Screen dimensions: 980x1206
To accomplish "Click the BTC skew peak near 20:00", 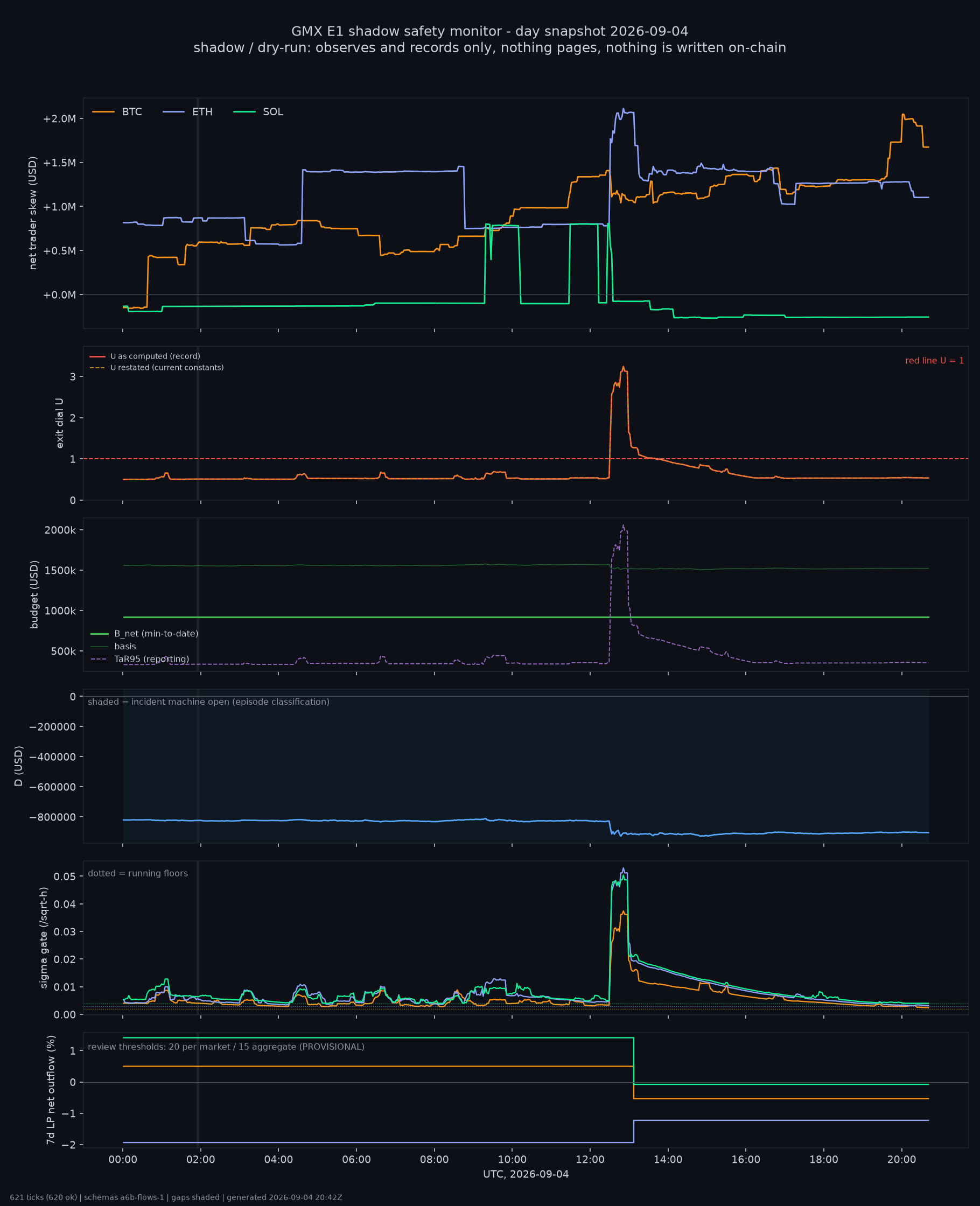I will 903,115.
